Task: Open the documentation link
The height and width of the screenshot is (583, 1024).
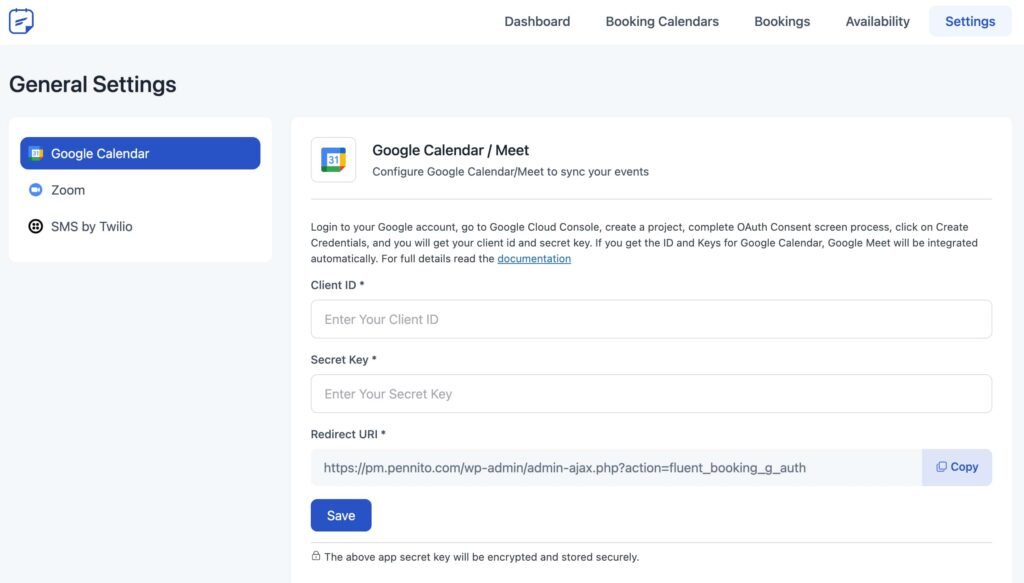Action: click(x=534, y=259)
